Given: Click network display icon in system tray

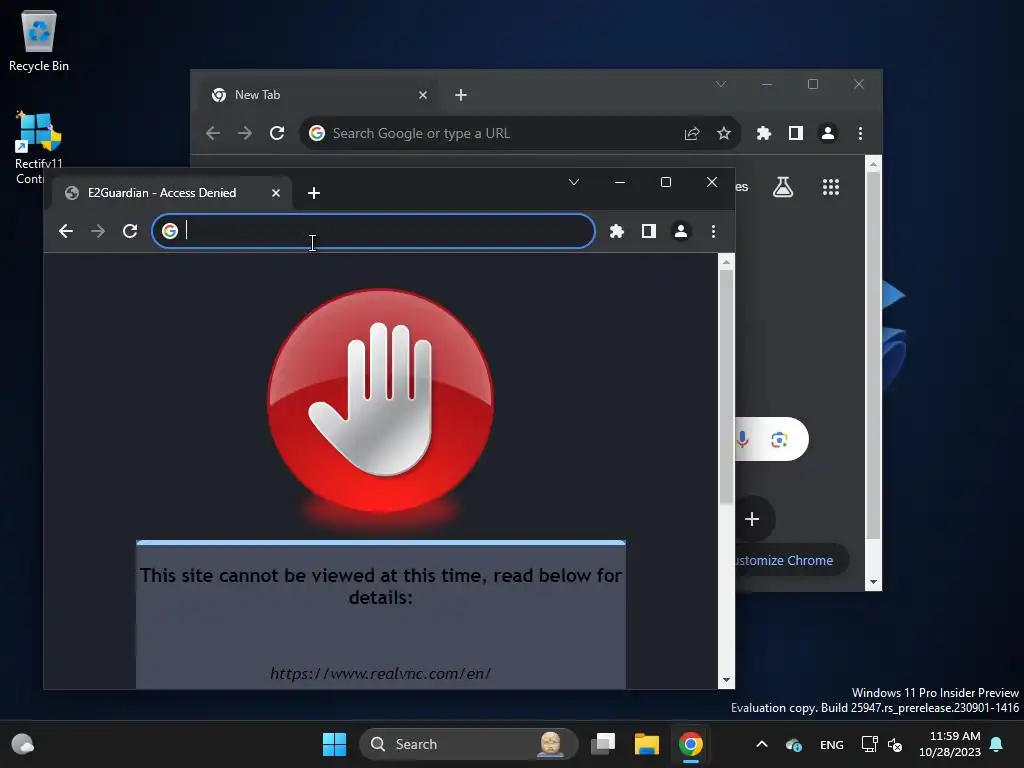Looking at the screenshot, I should (869, 744).
